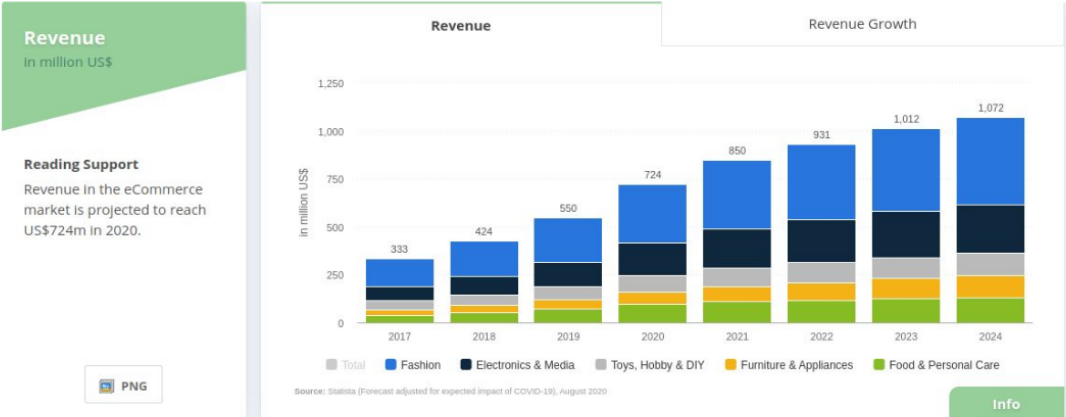This screenshot has height=417, width=1066.
Task: Click the Revenue heading in green panel
Action: [x=65, y=38]
